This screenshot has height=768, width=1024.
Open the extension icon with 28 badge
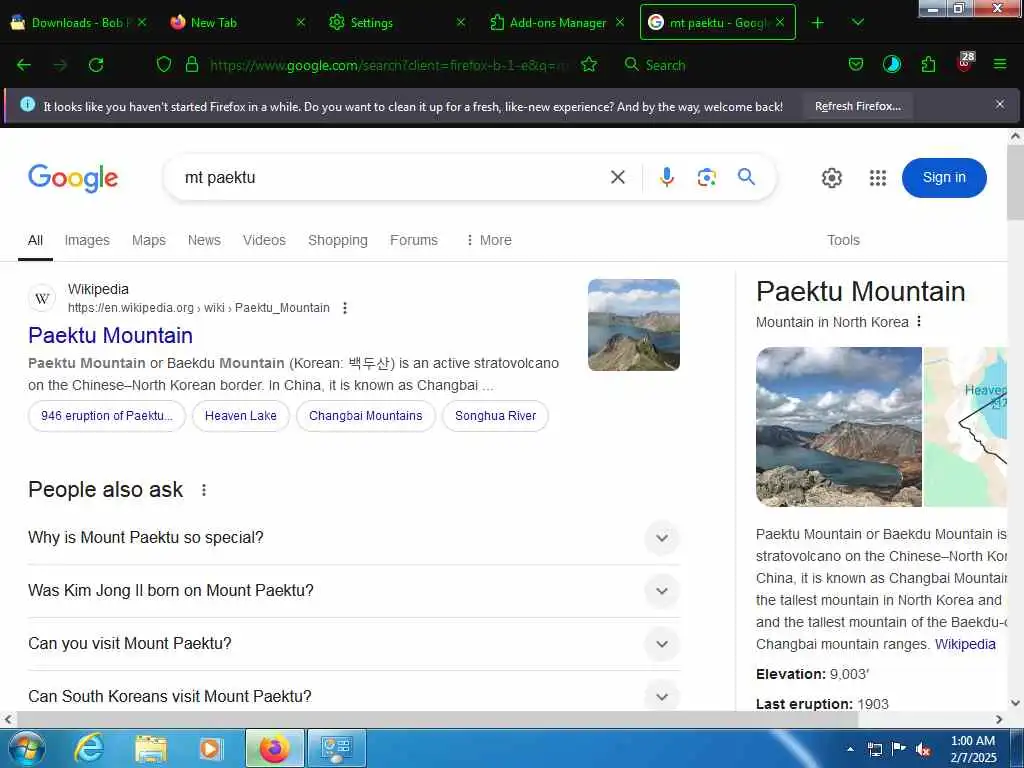point(965,62)
